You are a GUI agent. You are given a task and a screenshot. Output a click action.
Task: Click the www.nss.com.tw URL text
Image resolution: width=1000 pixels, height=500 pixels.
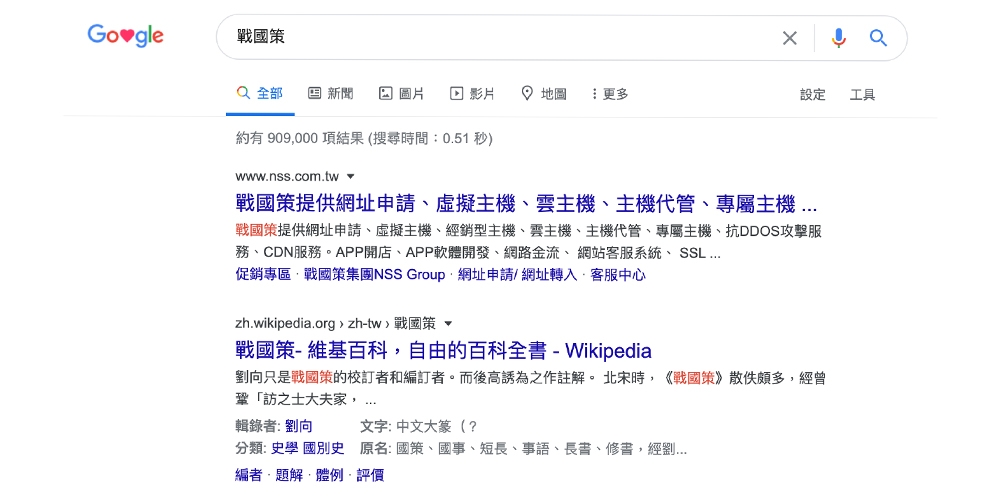(287, 177)
